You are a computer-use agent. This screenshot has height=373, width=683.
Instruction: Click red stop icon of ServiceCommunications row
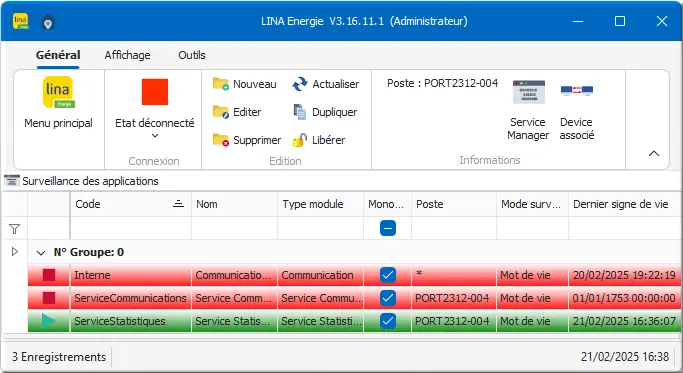(x=49, y=298)
